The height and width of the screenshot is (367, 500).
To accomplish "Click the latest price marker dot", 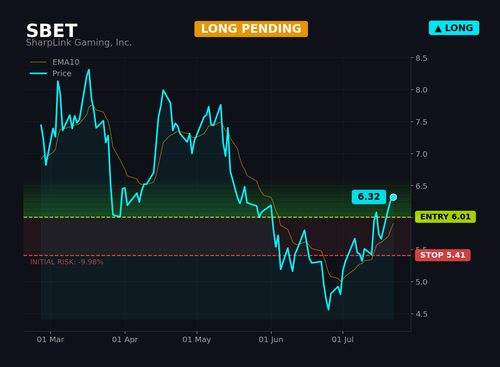I will (x=393, y=197).
